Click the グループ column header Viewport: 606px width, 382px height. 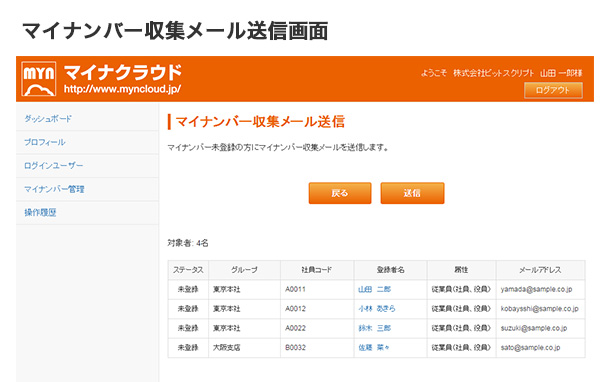pyautogui.click(x=244, y=270)
